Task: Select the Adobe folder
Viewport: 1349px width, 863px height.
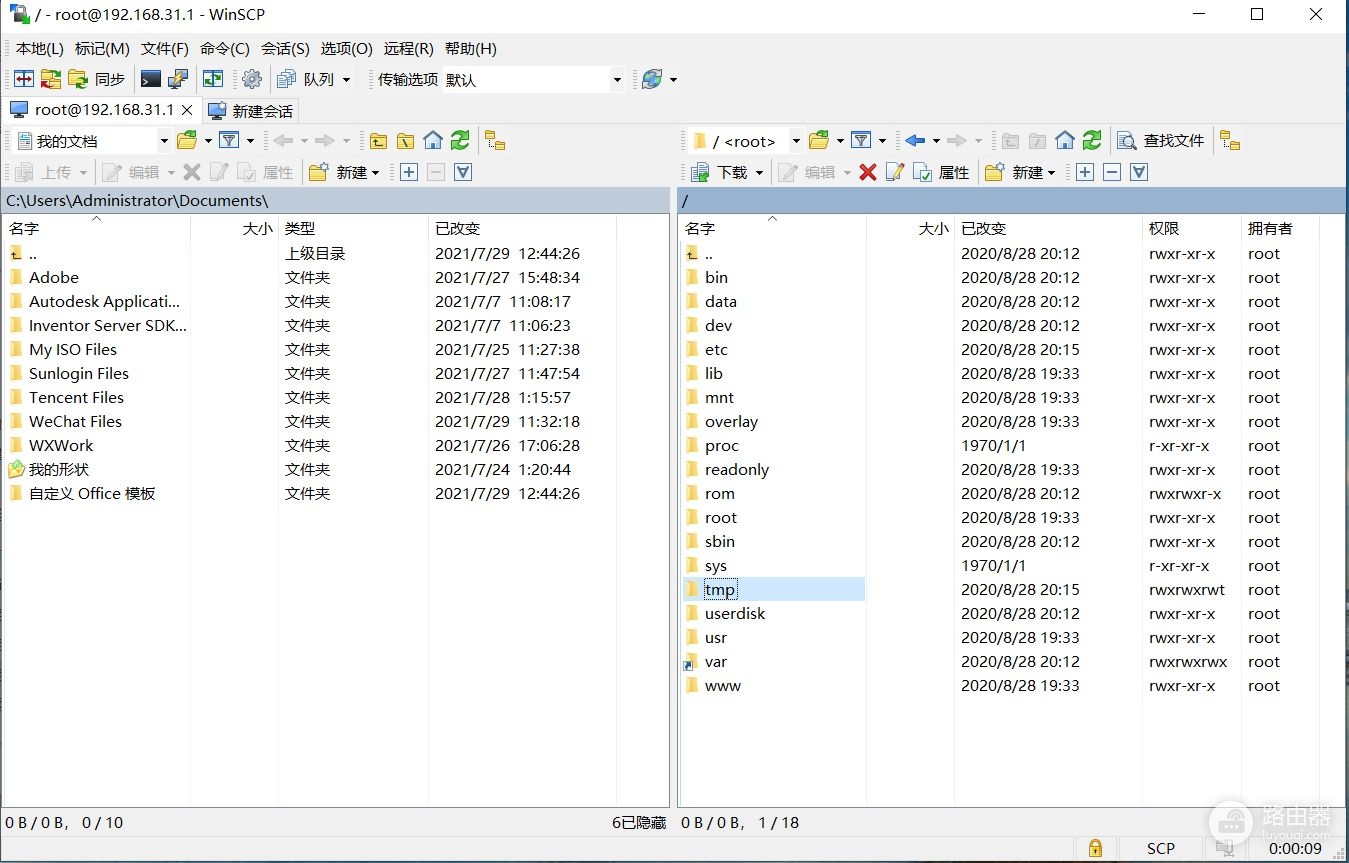Action: point(54,277)
